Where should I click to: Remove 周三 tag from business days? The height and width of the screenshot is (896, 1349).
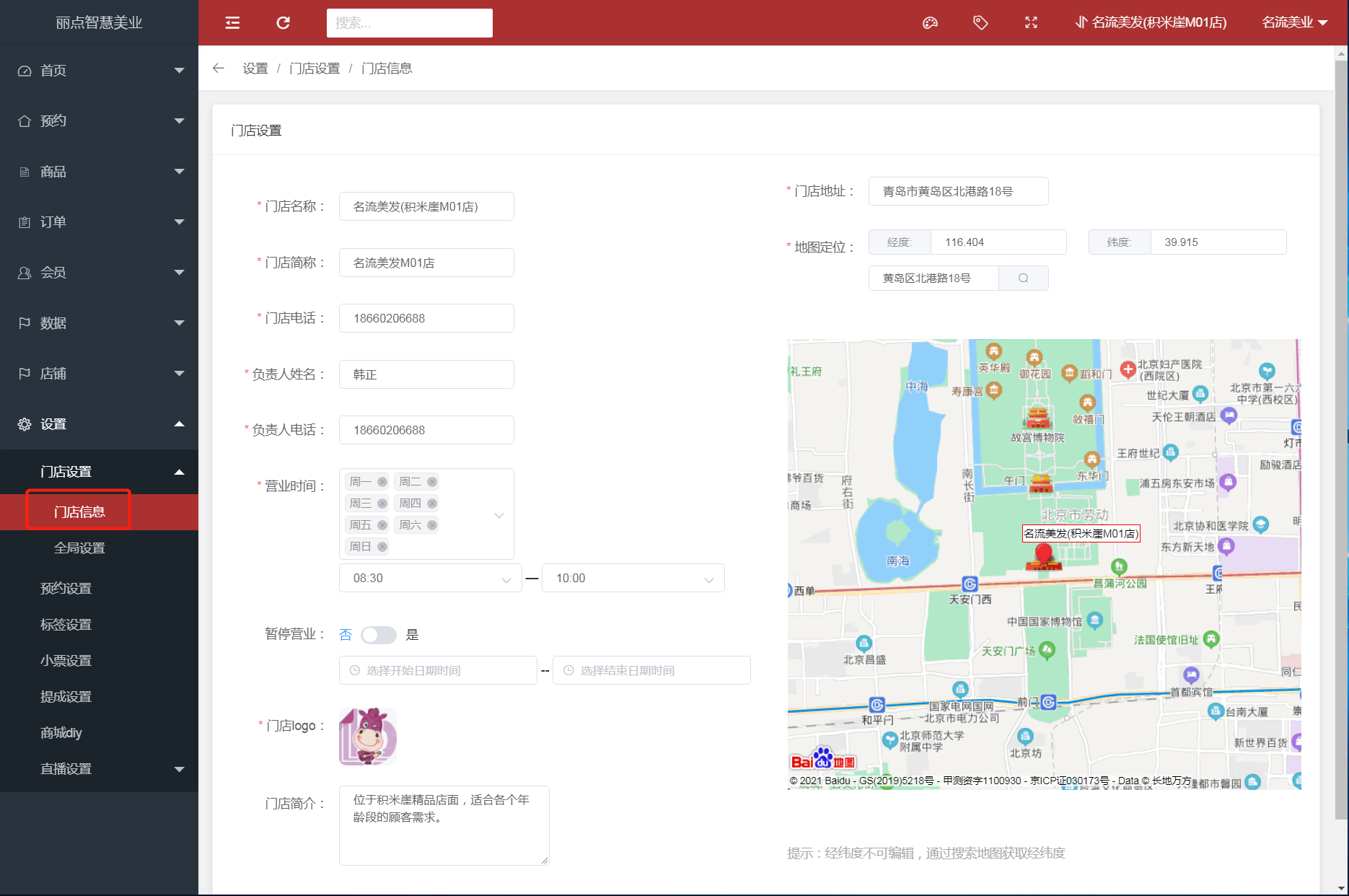(x=382, y=504)
